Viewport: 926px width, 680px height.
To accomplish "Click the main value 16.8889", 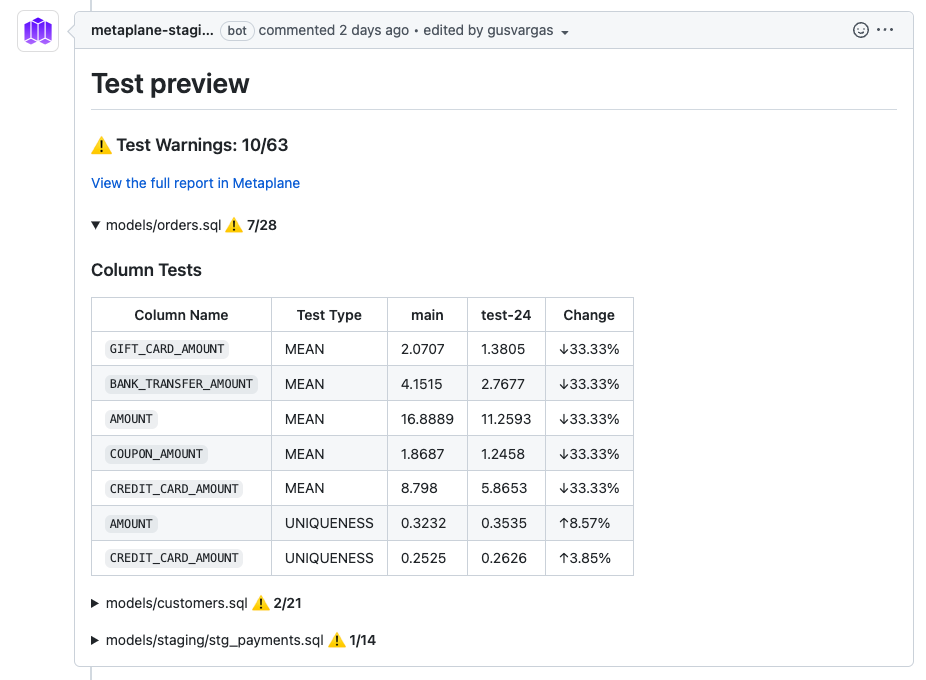I will [427, 419].
